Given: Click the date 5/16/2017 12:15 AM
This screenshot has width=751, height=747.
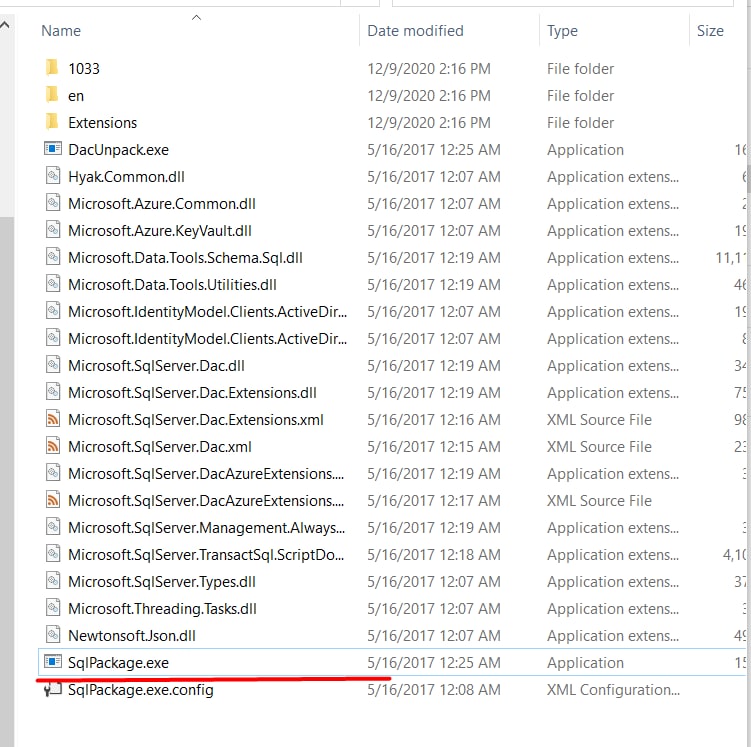Looking at the screenshot, I should click(x=434, y=446).
